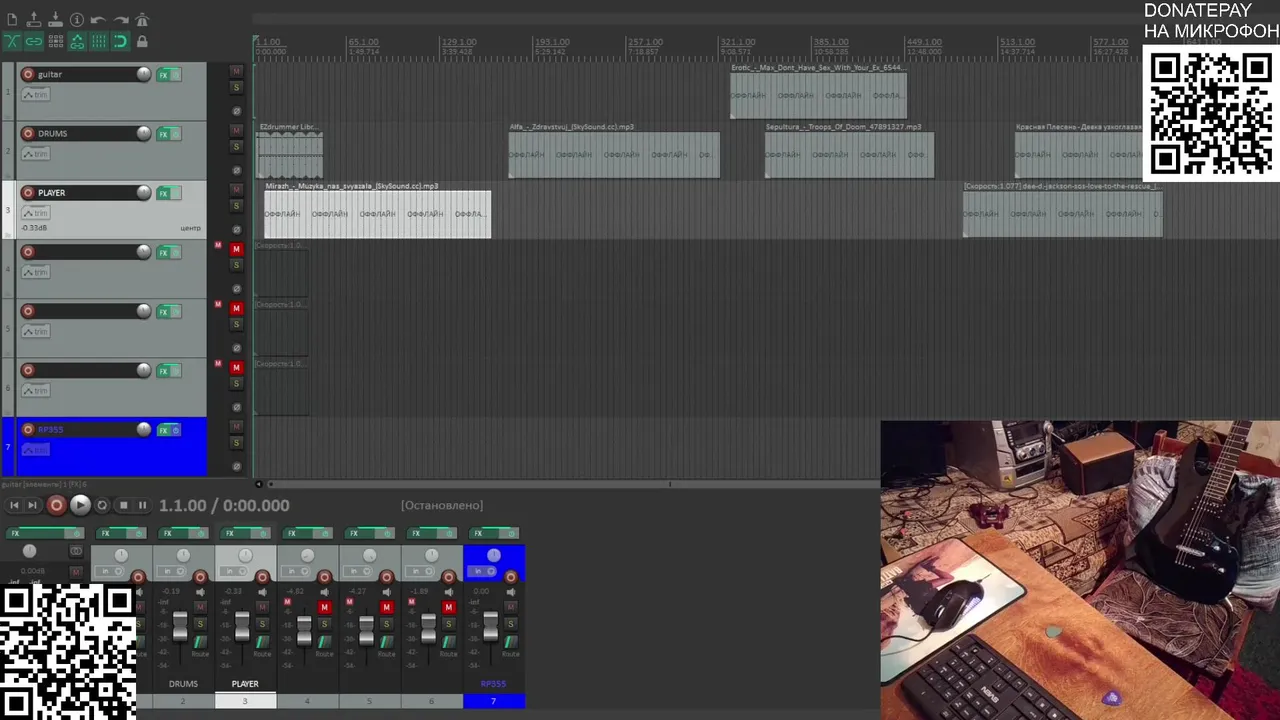
Task: Open track 5 trim envelope menu
Action: tap(36, 331)
